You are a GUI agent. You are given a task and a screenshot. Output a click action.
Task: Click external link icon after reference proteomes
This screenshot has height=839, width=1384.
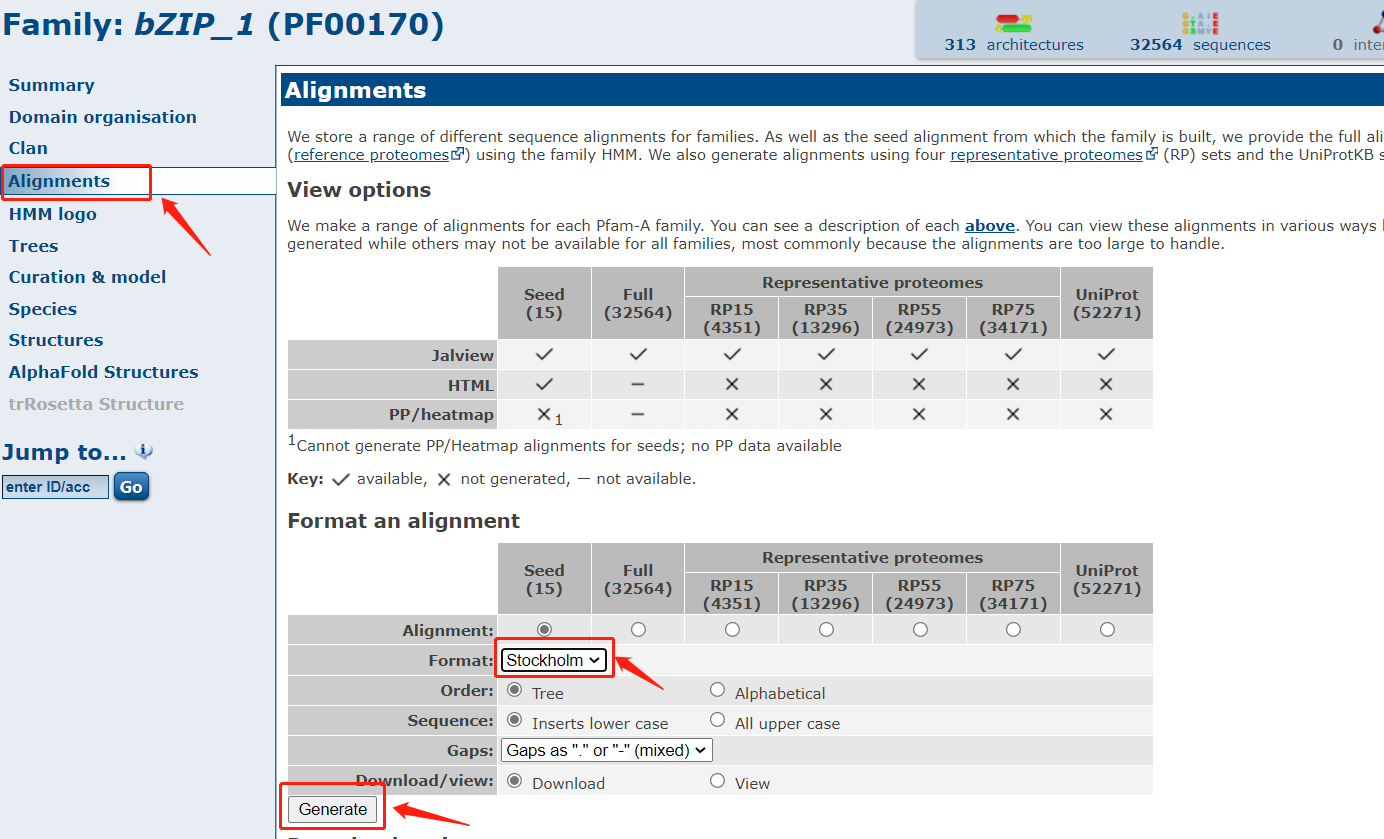pos(458,154)
